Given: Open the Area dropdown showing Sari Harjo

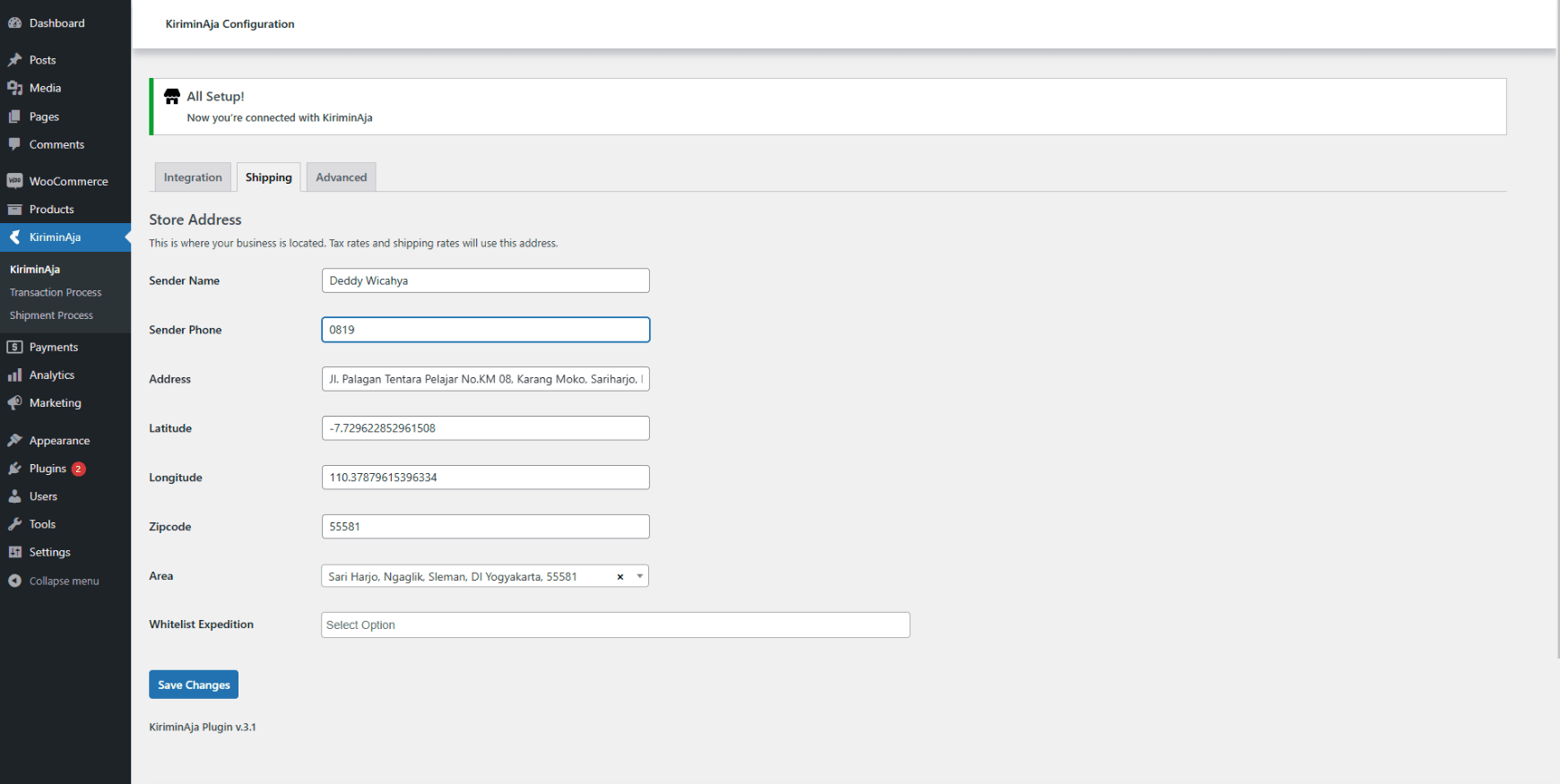Looking at the screenshot, I should [x=484, y=576].
